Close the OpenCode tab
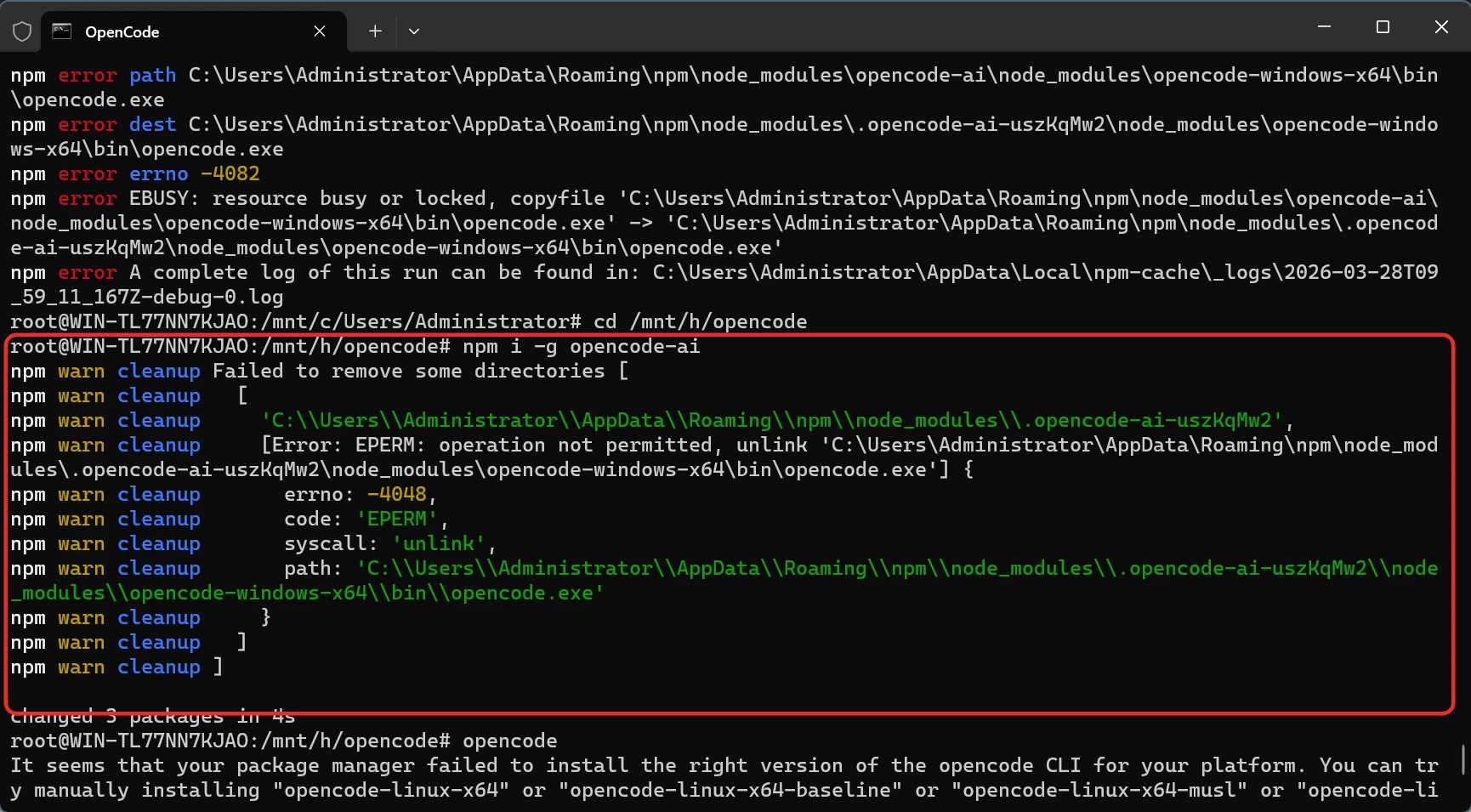The height and width of the screenshot is (812, 1471). coord(320,31)
